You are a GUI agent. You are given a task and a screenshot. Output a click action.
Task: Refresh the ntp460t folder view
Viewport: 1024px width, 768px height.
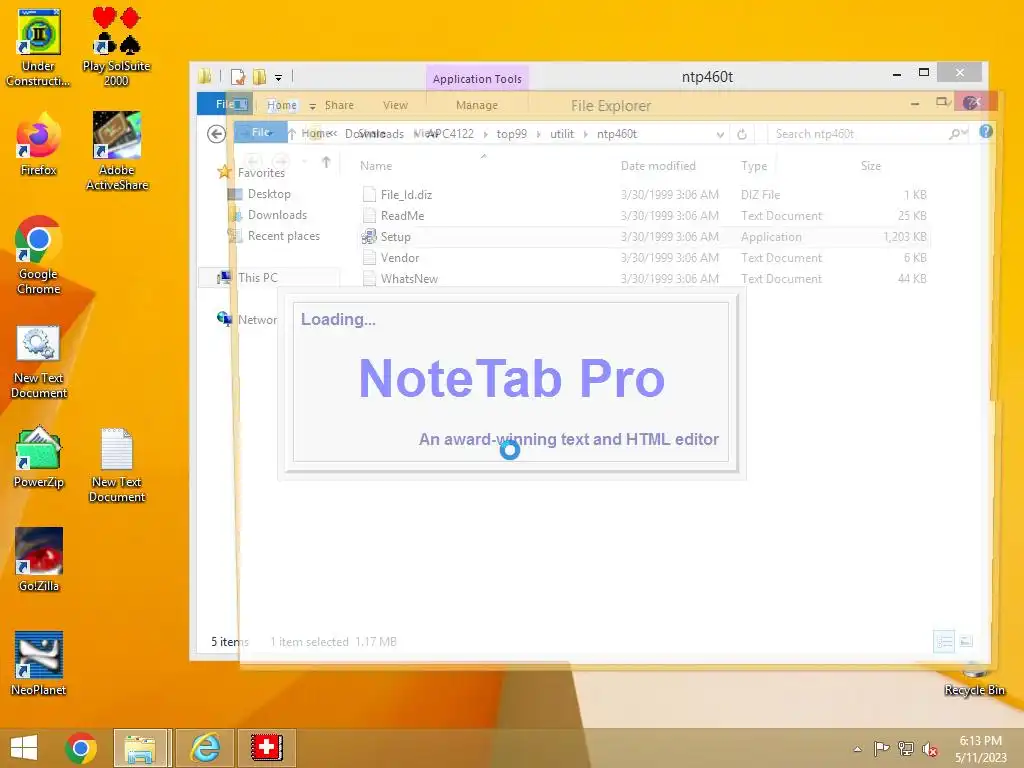[742, 134]
